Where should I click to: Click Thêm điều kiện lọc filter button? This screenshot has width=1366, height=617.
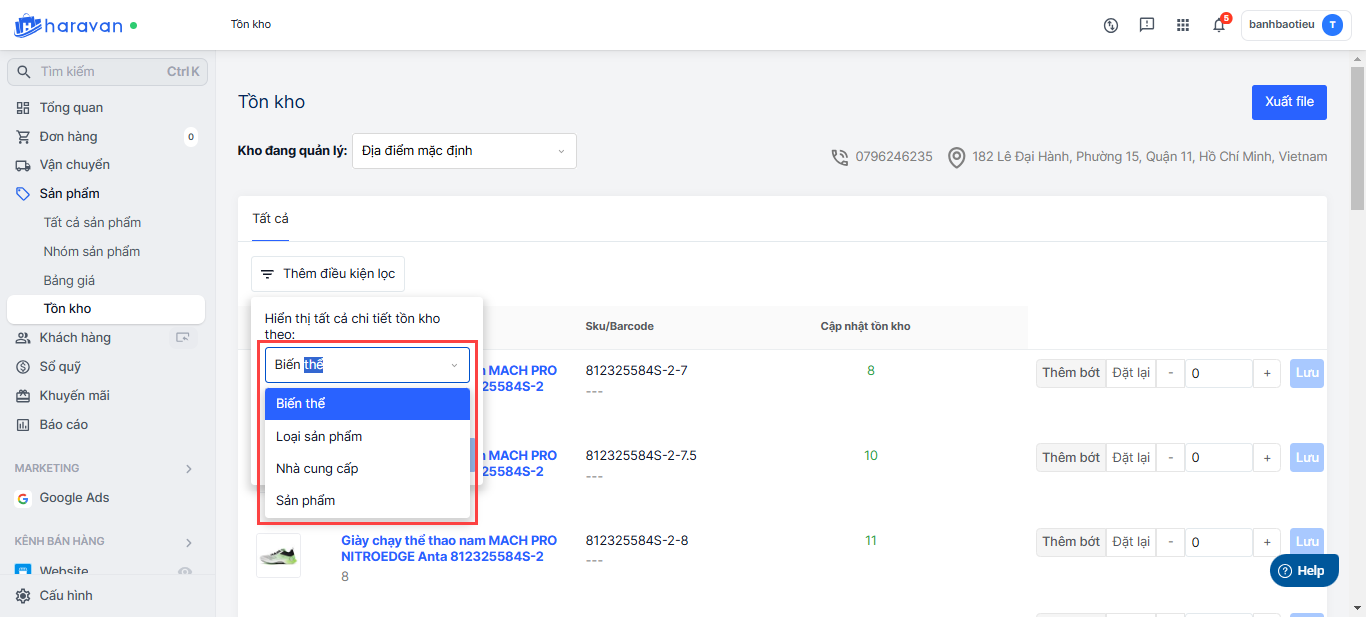click(x=328, y=274)
